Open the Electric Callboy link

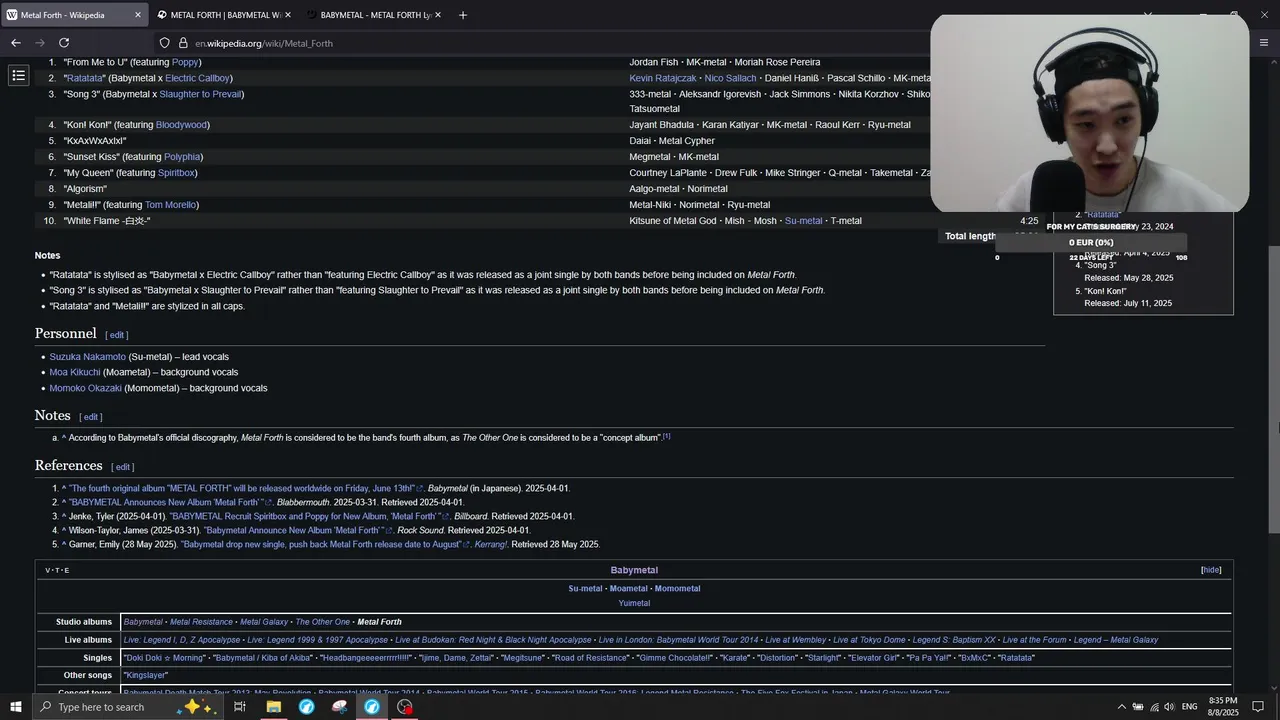click(x=197, y=78)
